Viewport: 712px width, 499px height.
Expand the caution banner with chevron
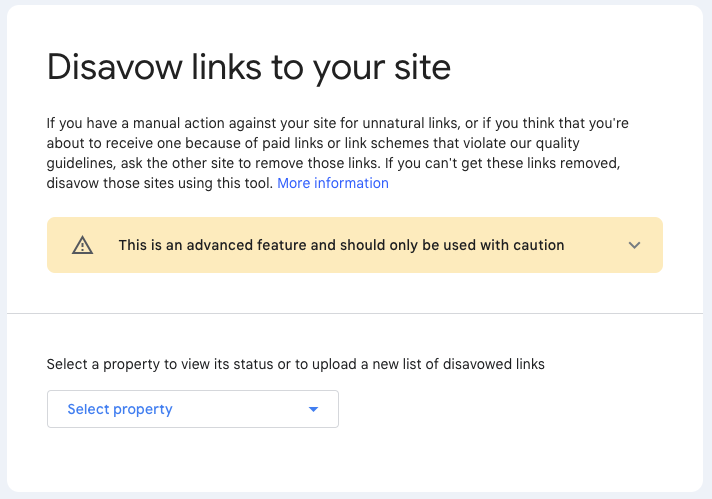pos(634,245)
